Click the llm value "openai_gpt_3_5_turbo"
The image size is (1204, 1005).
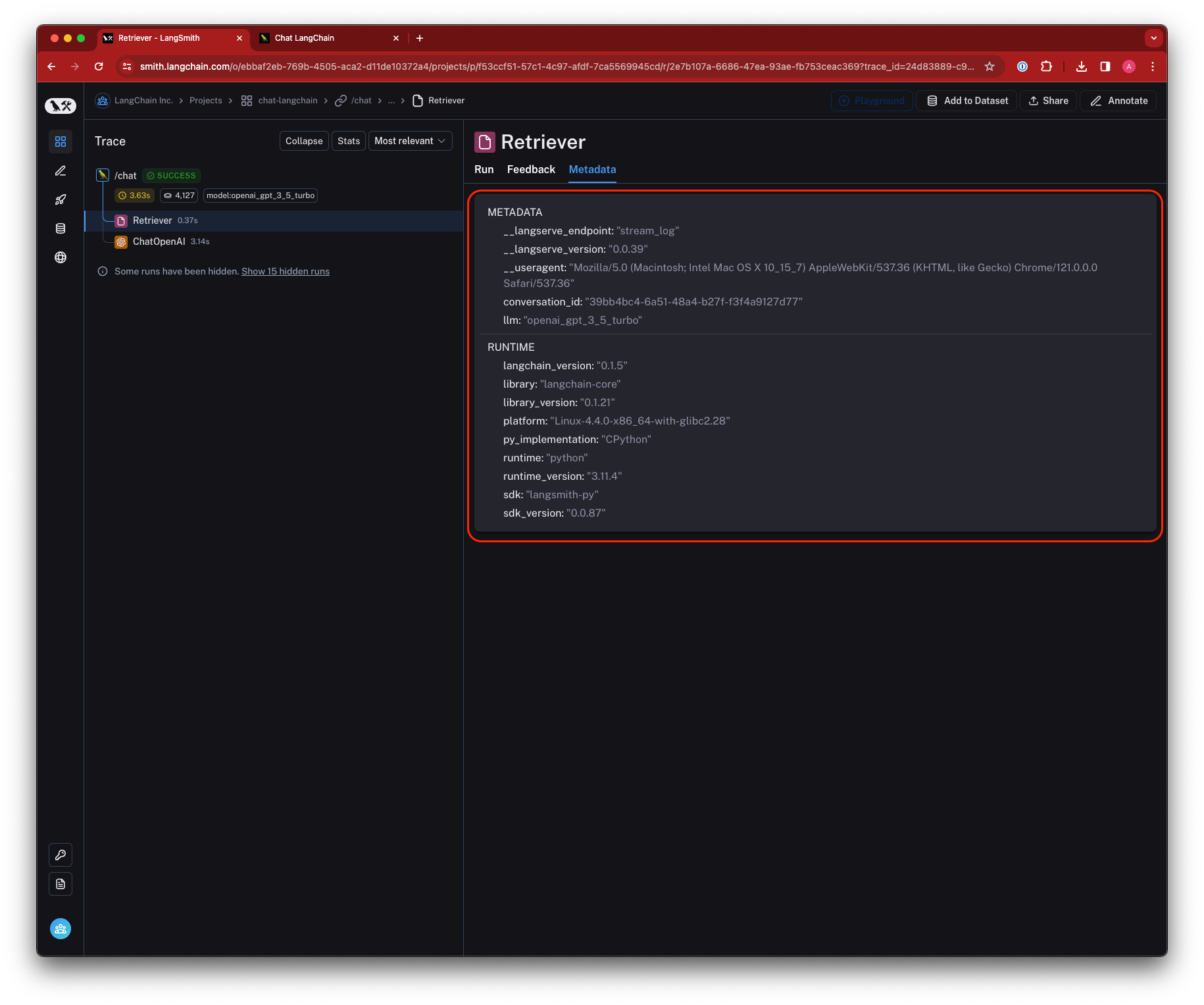(x=583, y=321)
